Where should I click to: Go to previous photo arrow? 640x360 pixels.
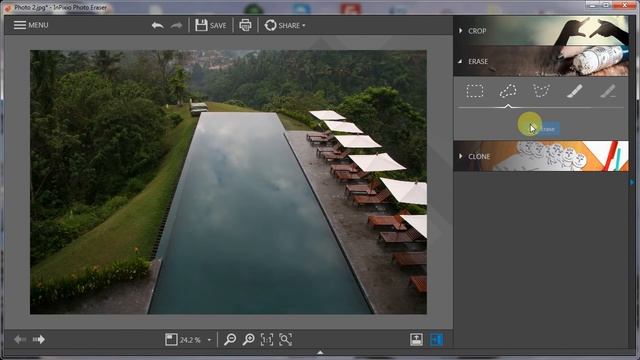20,339
